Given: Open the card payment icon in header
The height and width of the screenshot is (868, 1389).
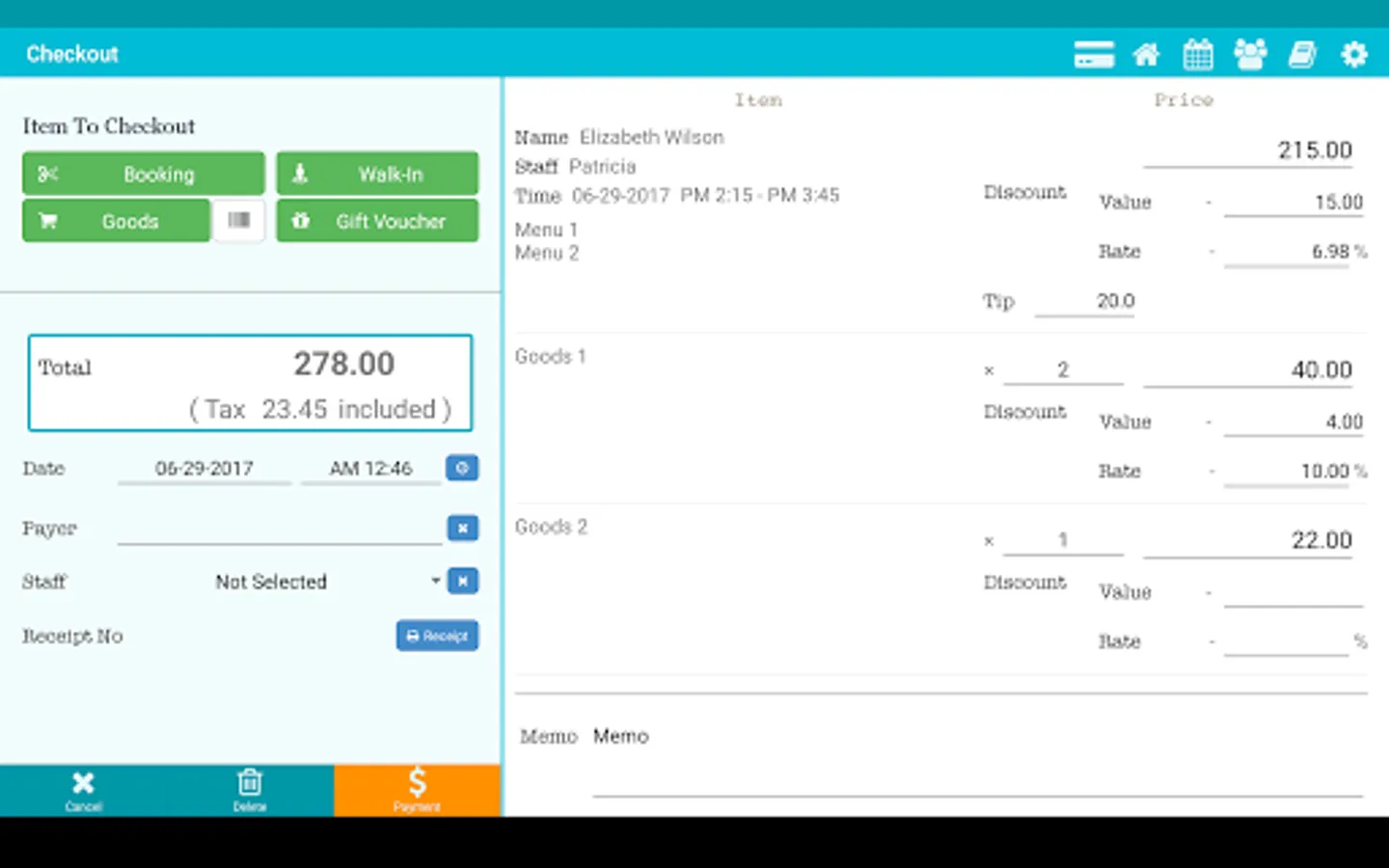Looking at the screenshot, I should [1094, 54].
